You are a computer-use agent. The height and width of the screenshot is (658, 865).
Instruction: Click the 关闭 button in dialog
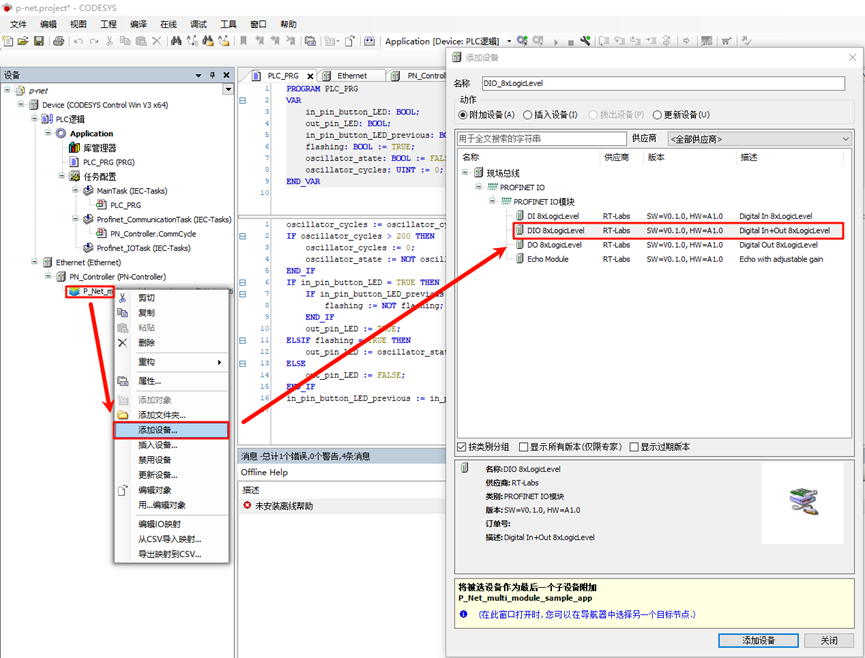click(x=828, y=640)
